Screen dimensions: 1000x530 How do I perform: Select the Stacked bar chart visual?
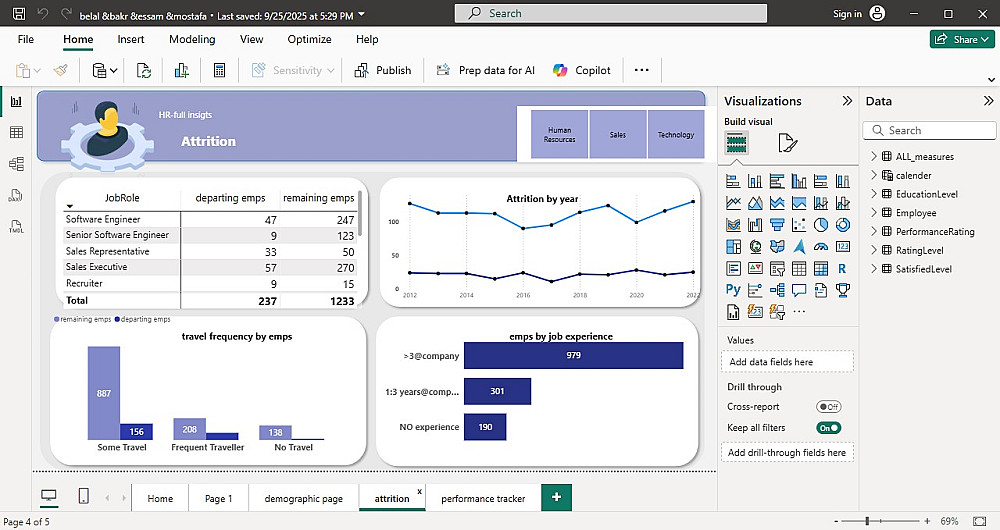coord(733,181)
